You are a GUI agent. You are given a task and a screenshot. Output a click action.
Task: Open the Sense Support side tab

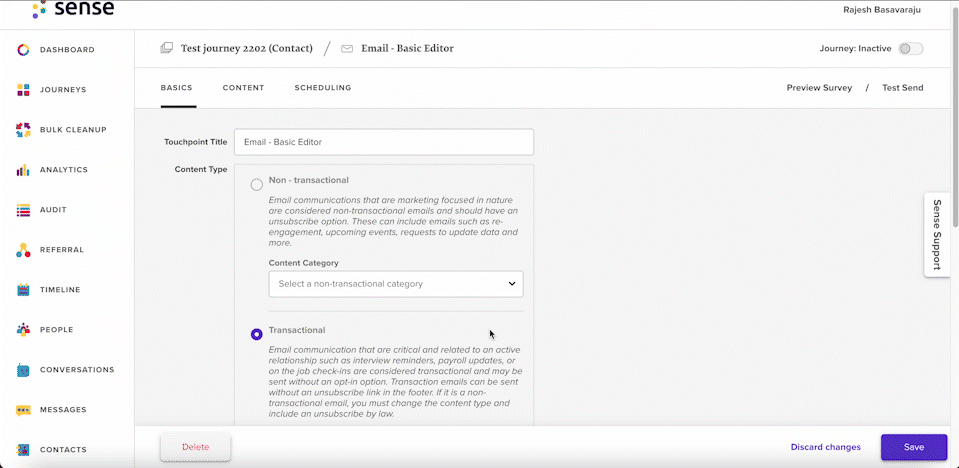[x=936, y=235]
